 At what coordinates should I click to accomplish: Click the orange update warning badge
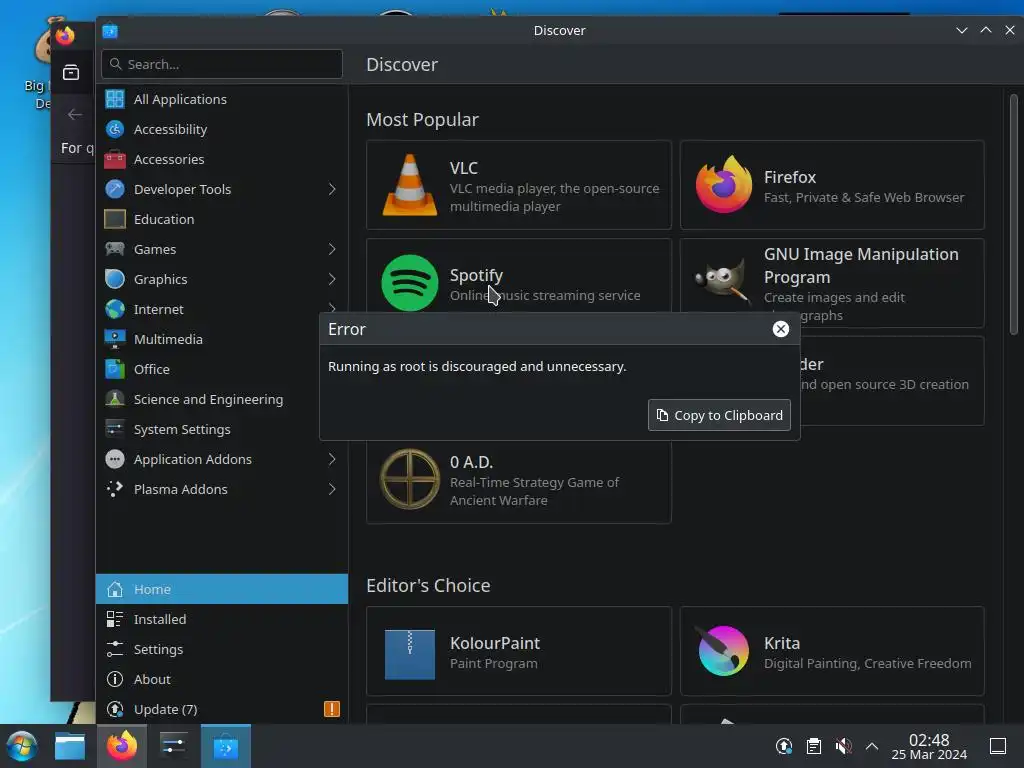coord(332,709)
